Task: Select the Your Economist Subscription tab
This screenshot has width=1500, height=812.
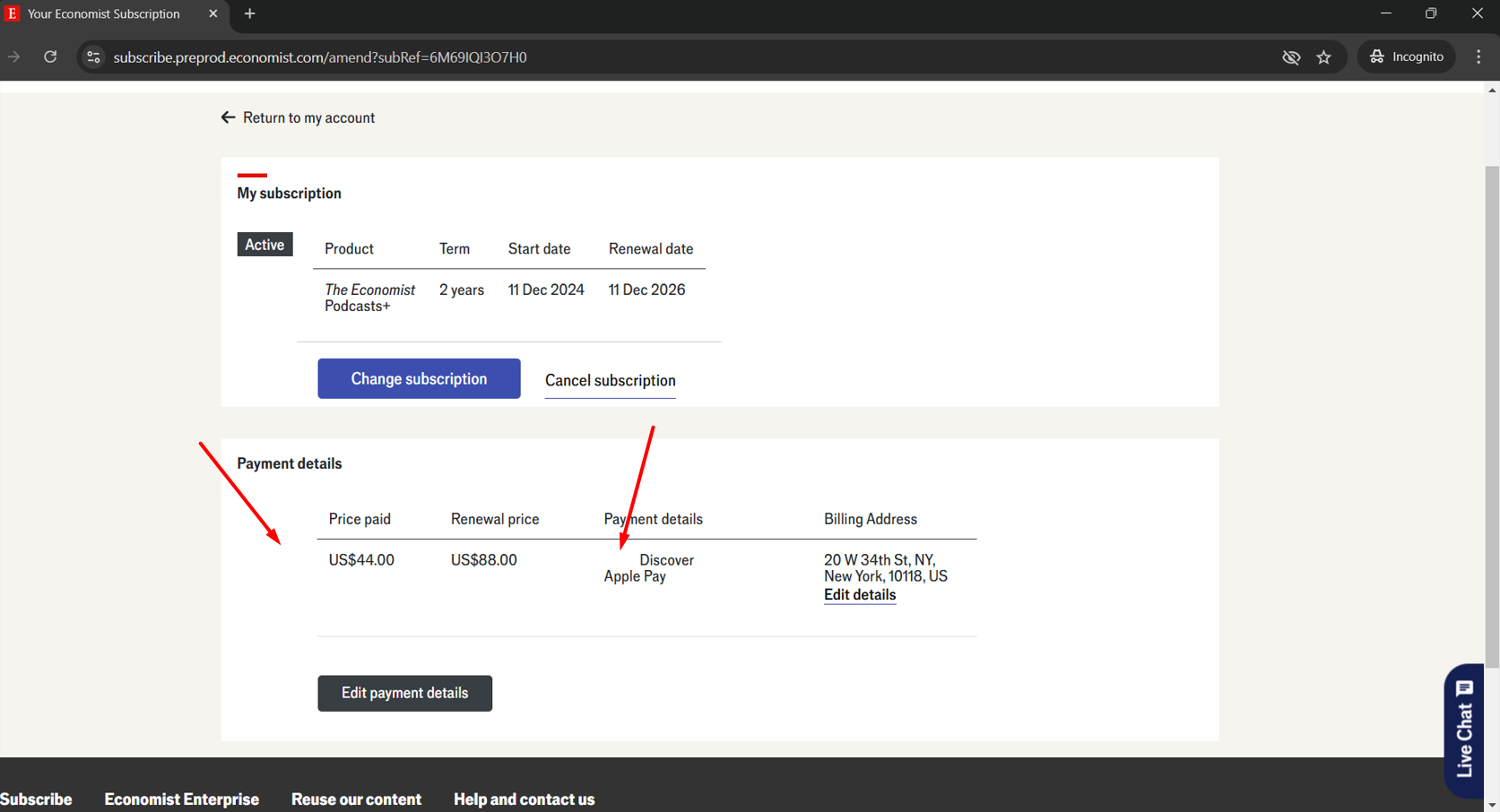Action: (x=104, y=13)
